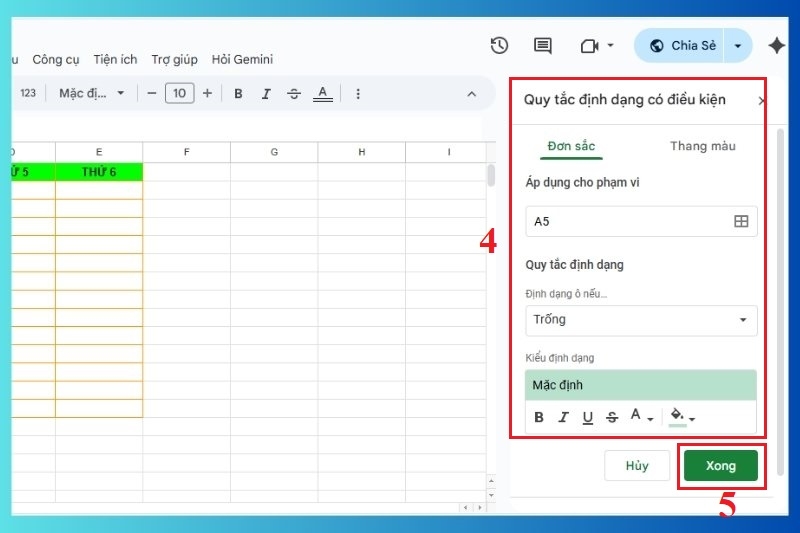Click the Hủy cancel button
The image size is (800, 533).
[637, 466]
